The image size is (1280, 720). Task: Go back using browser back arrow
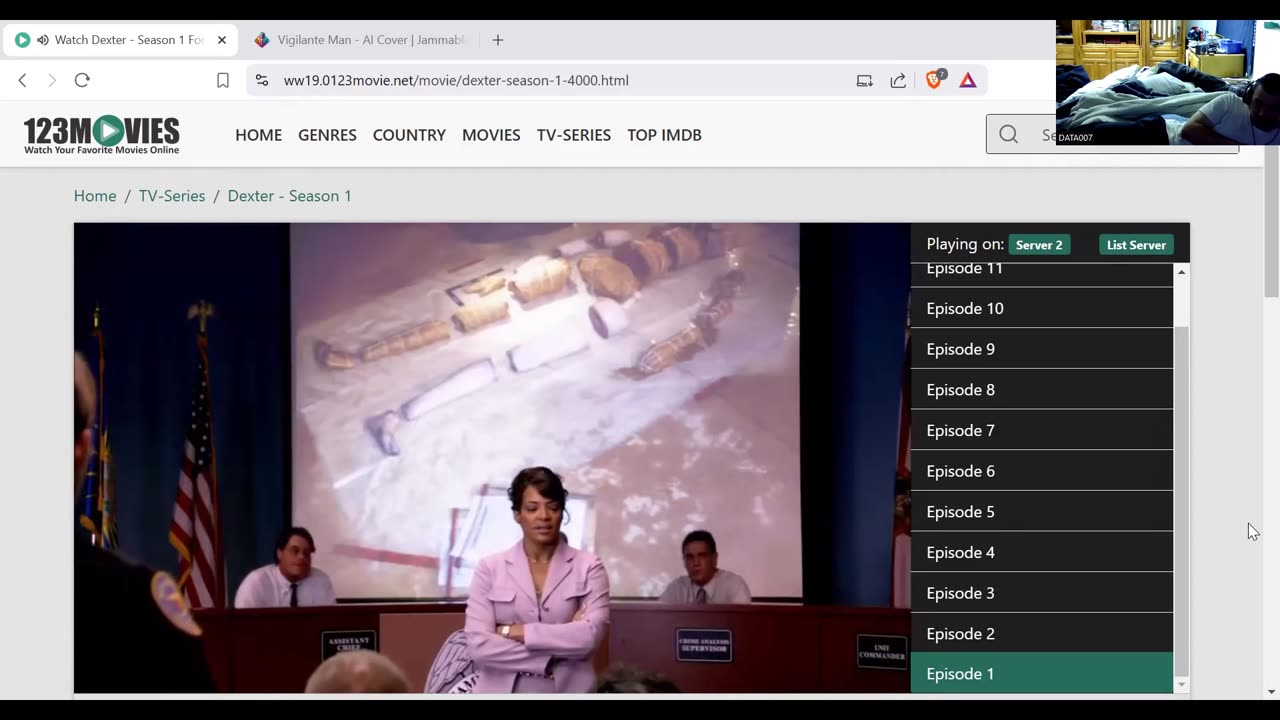(x=22, y=80)
